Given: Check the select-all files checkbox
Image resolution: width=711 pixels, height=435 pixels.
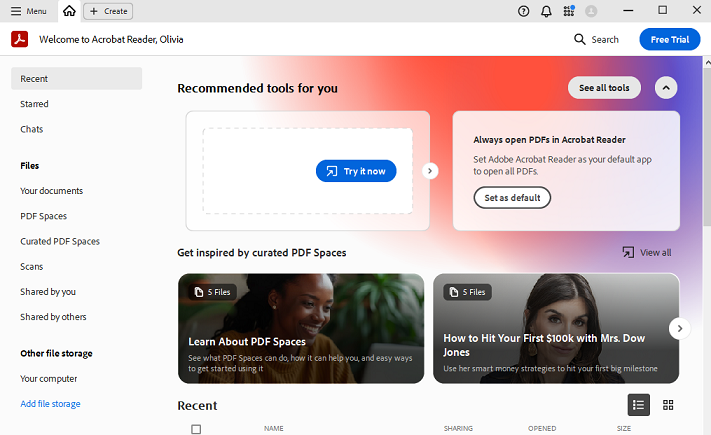Looking at the screenshot, I should [196, 429].
